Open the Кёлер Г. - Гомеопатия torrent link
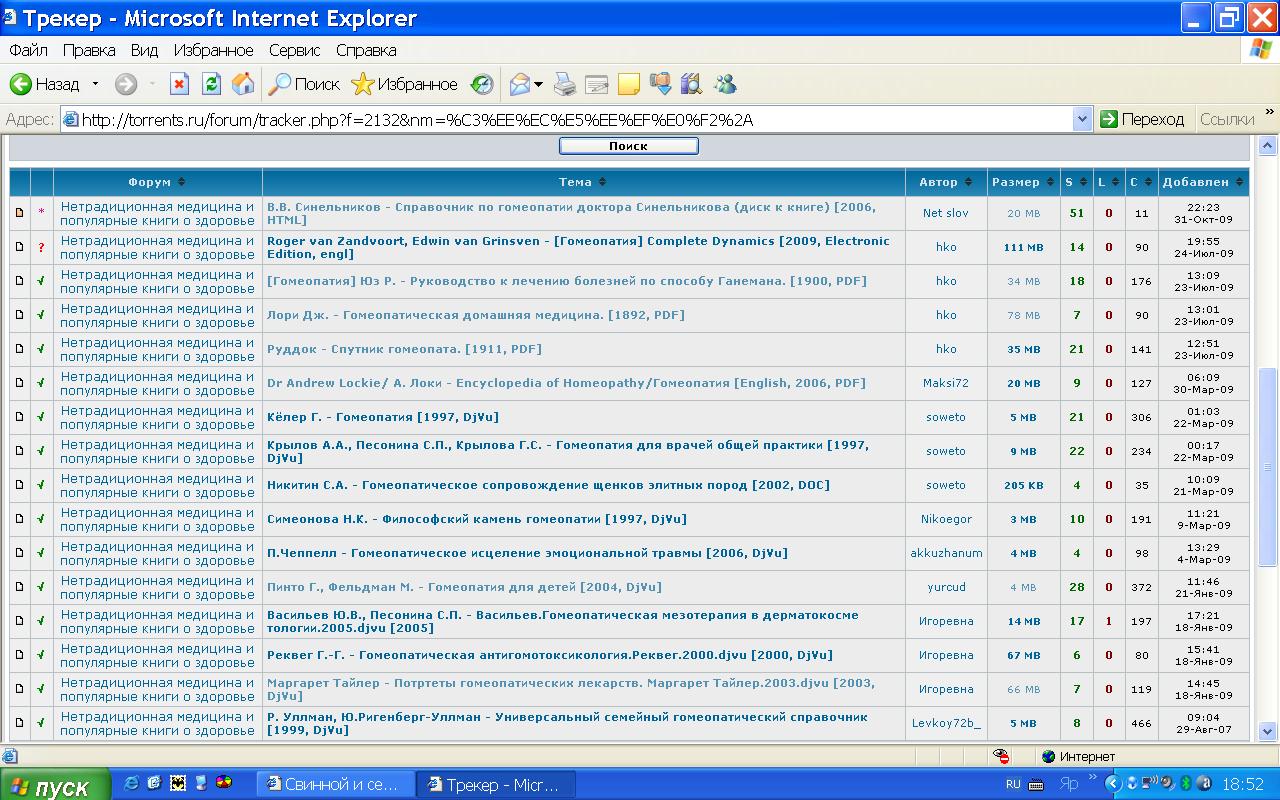The height and width of the screenshot is (800, 1280). [382, 417]
